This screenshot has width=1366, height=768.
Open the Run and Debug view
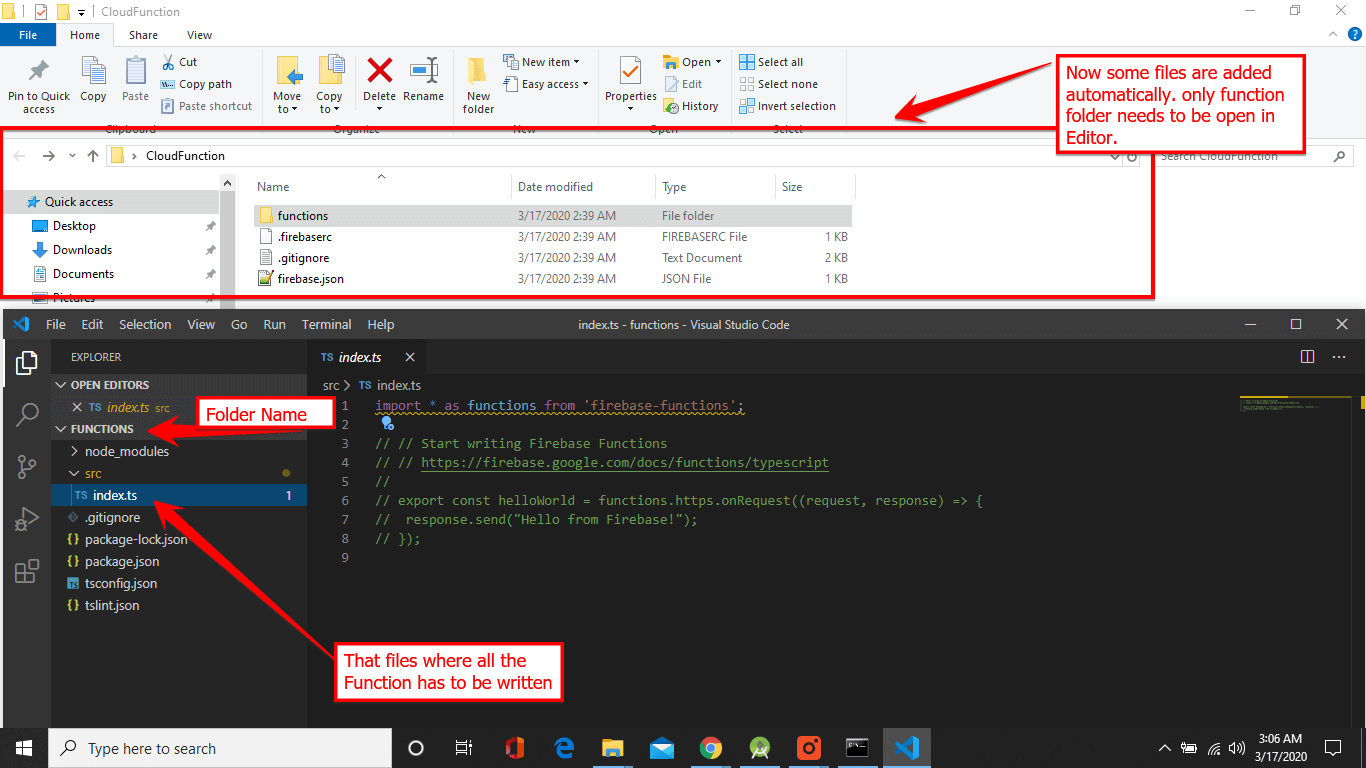(x=27, y=518)
